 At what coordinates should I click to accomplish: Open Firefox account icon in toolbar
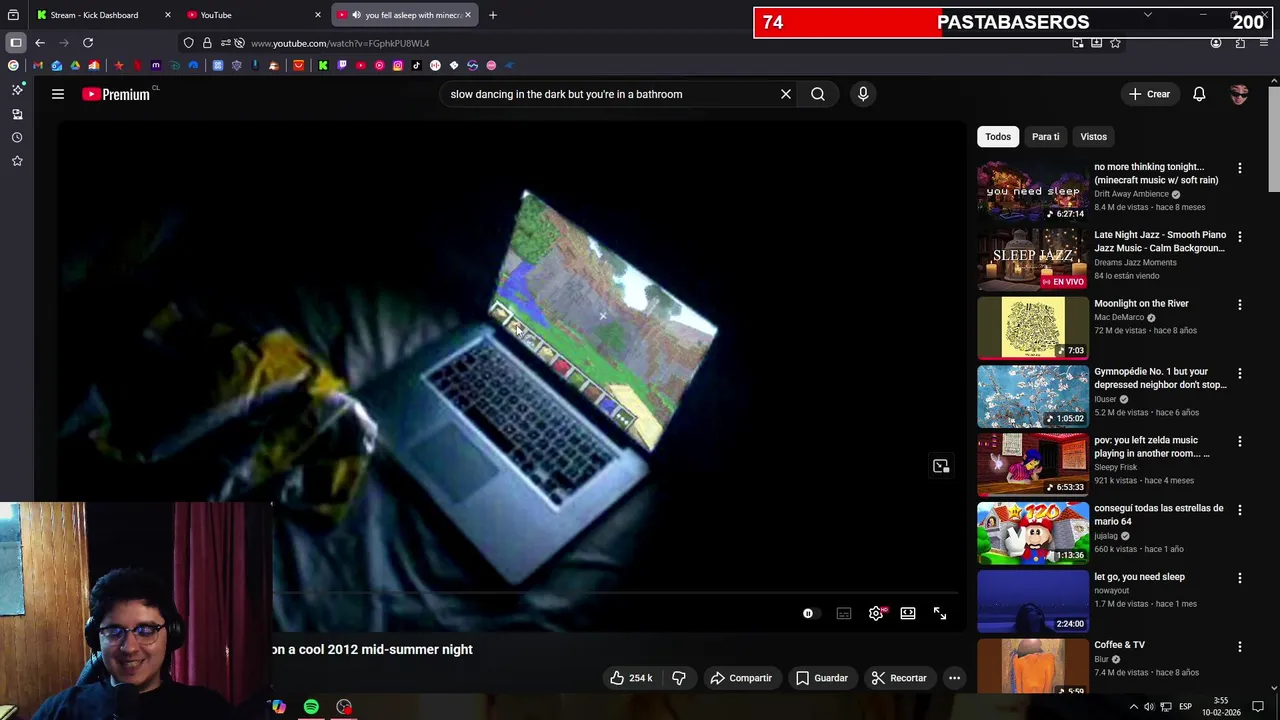(x=1216, y=43)
